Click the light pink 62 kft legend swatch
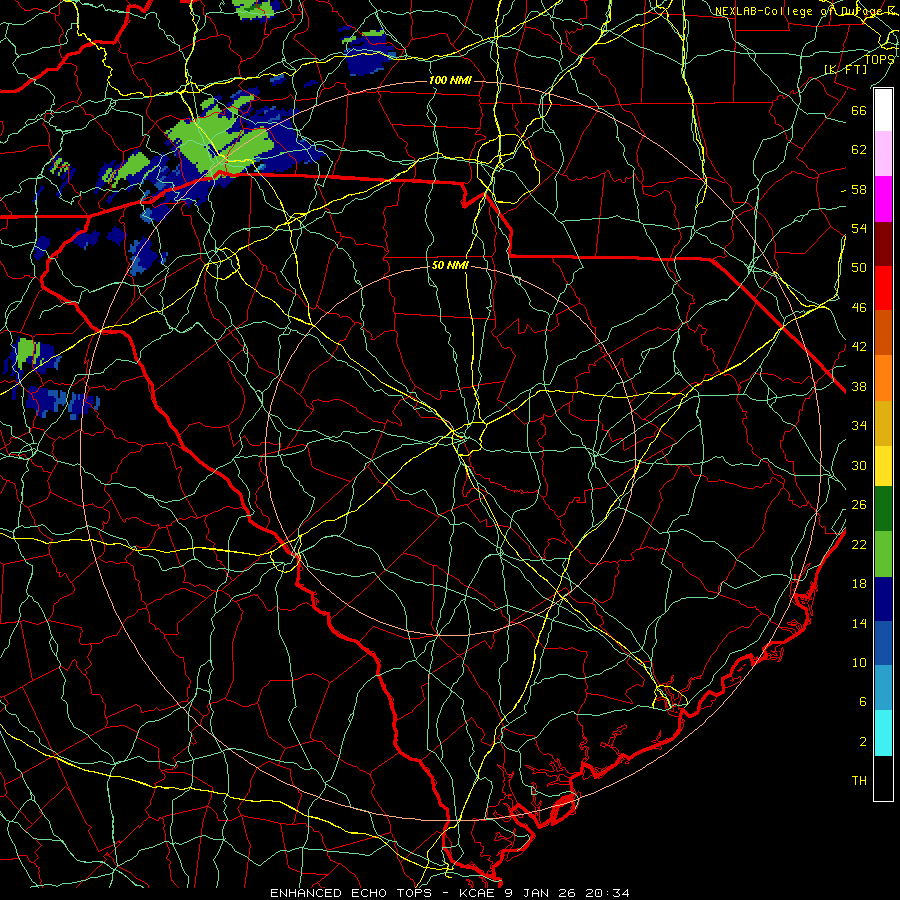This screenshot has height=900, width=900. pyautogui.click(x=883, y=154)
